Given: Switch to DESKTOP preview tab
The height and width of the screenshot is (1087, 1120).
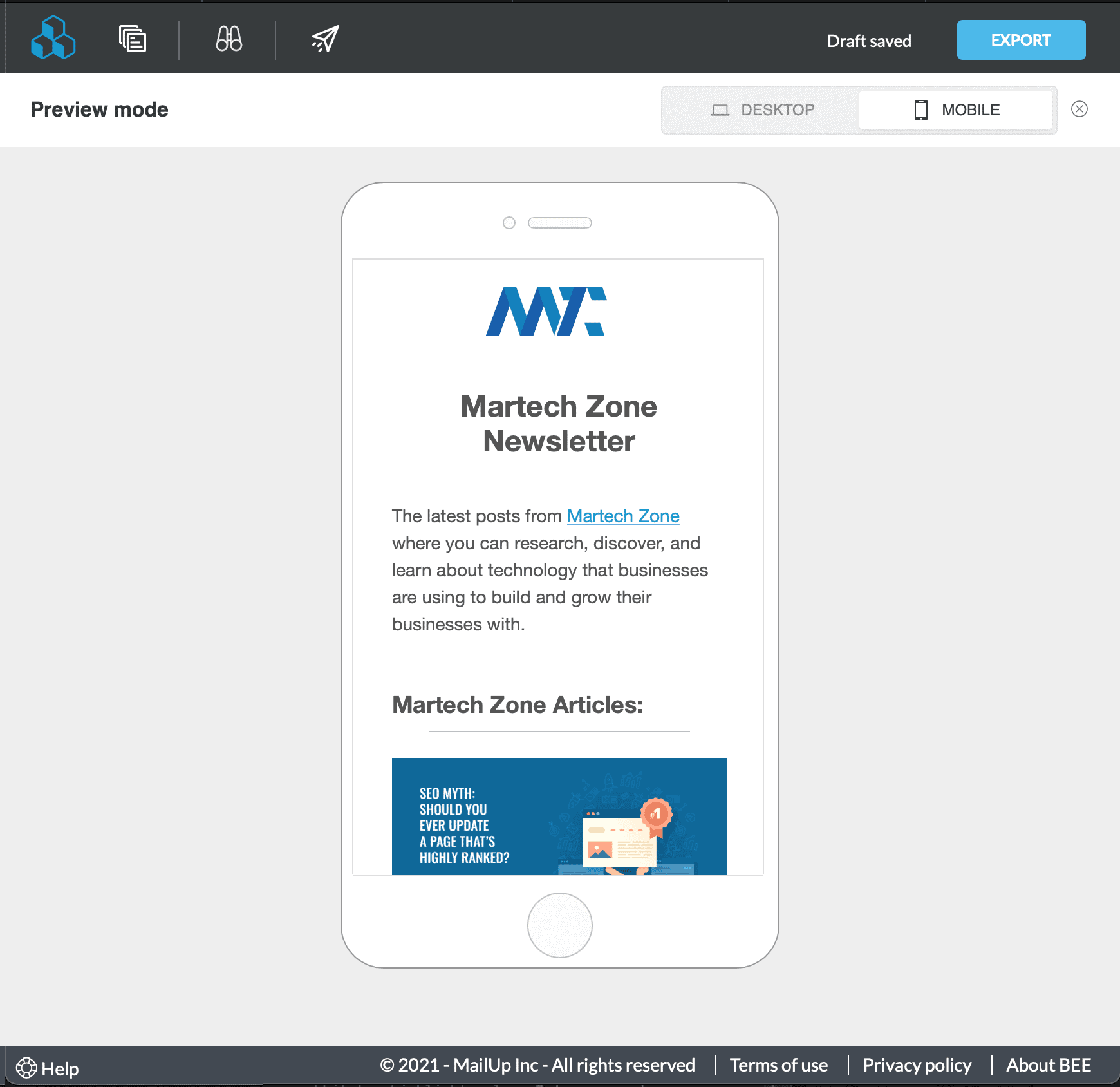Looking at the screenshot, I should point(763,110).
